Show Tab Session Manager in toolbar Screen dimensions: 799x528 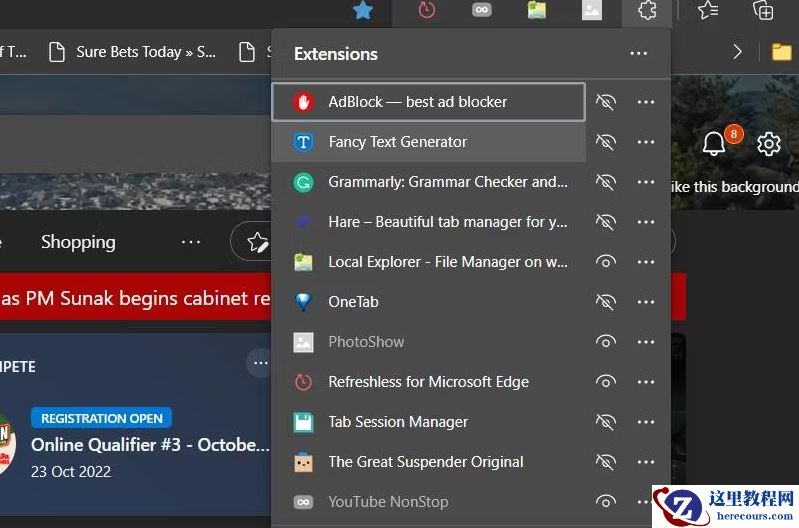[x=606, y=422]
